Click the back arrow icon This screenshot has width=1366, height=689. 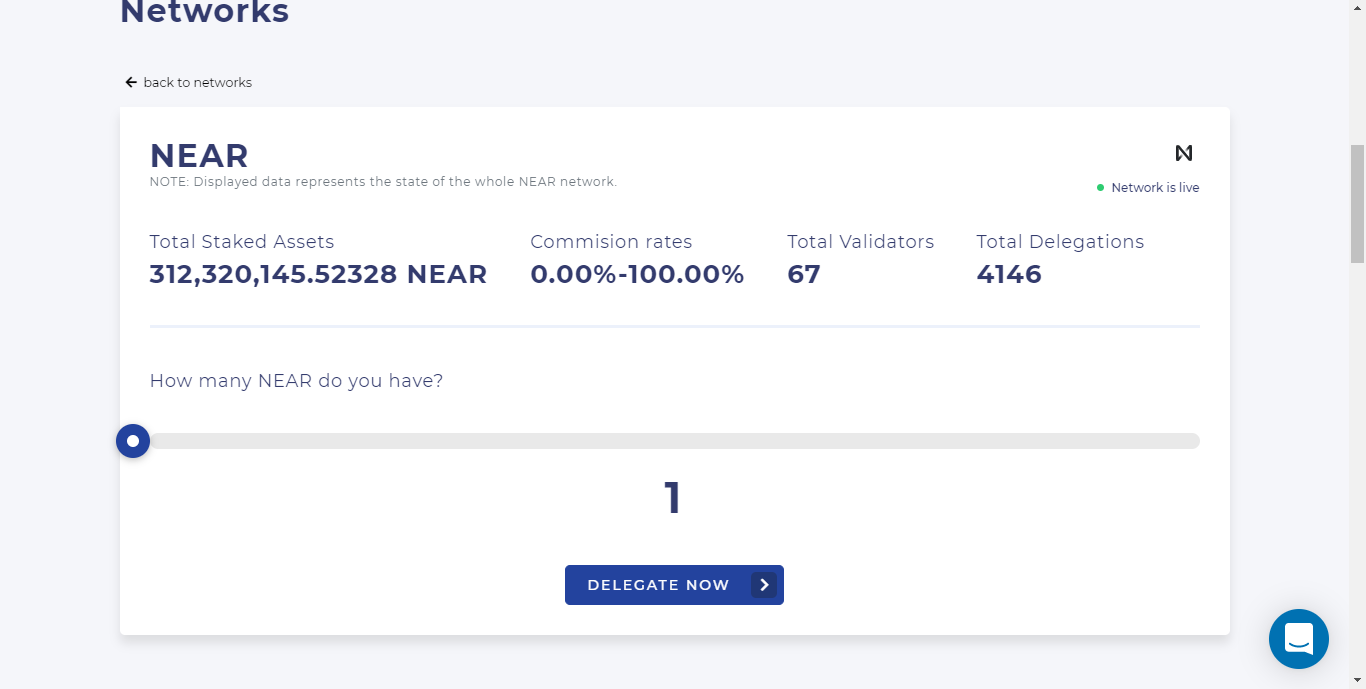click(131, 82)
